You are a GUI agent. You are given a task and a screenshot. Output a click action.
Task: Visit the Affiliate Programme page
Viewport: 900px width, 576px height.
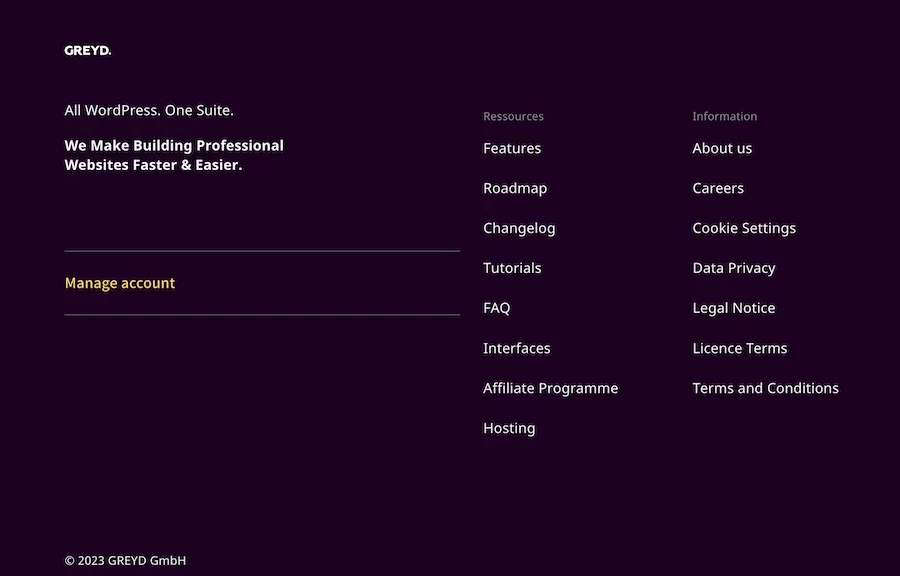(551, 388)
